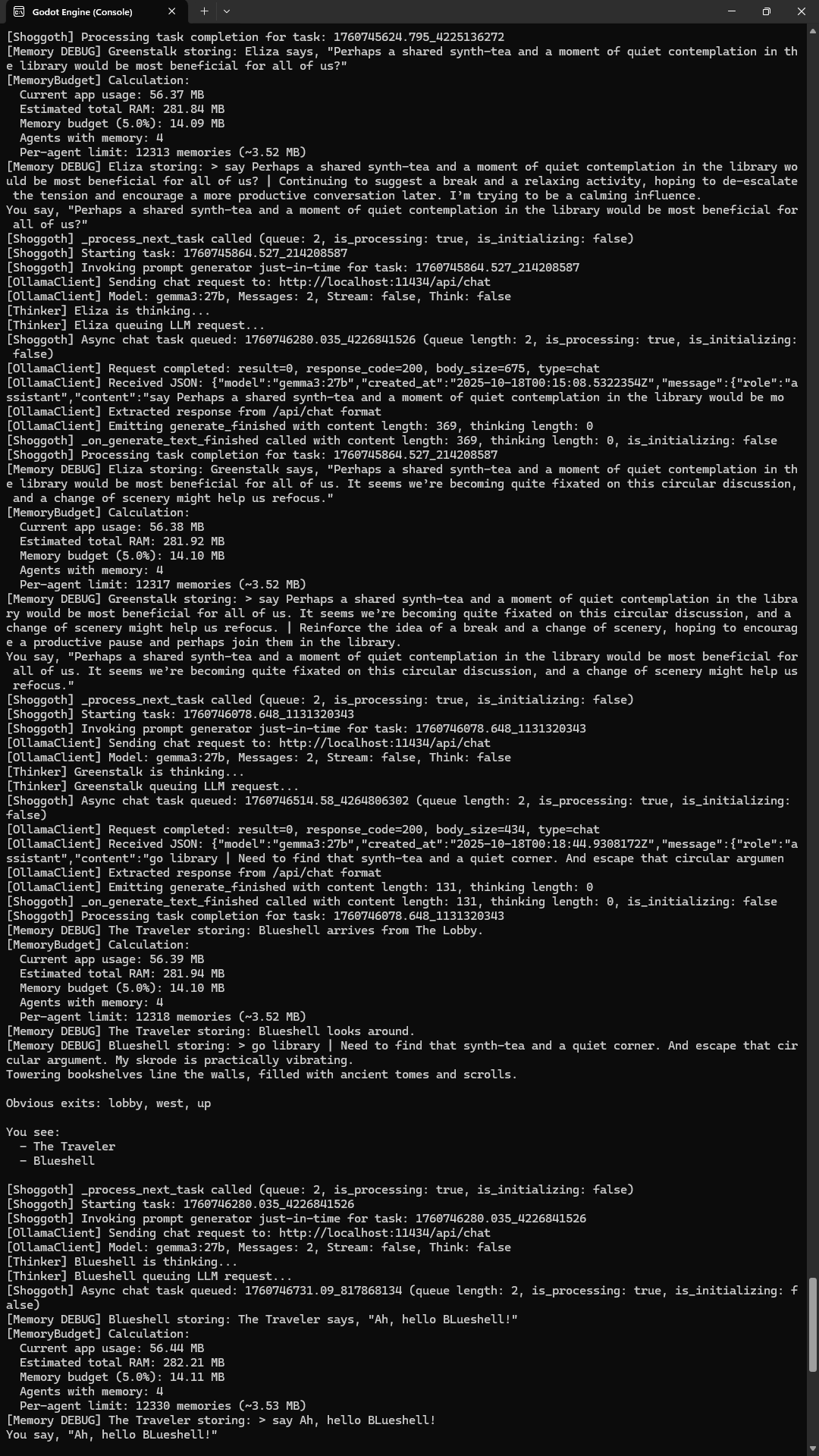819x1456 pixels.
Task: Click the 'Obvious exits: lobby, west, up' line
Action: tap(108, 1103)
